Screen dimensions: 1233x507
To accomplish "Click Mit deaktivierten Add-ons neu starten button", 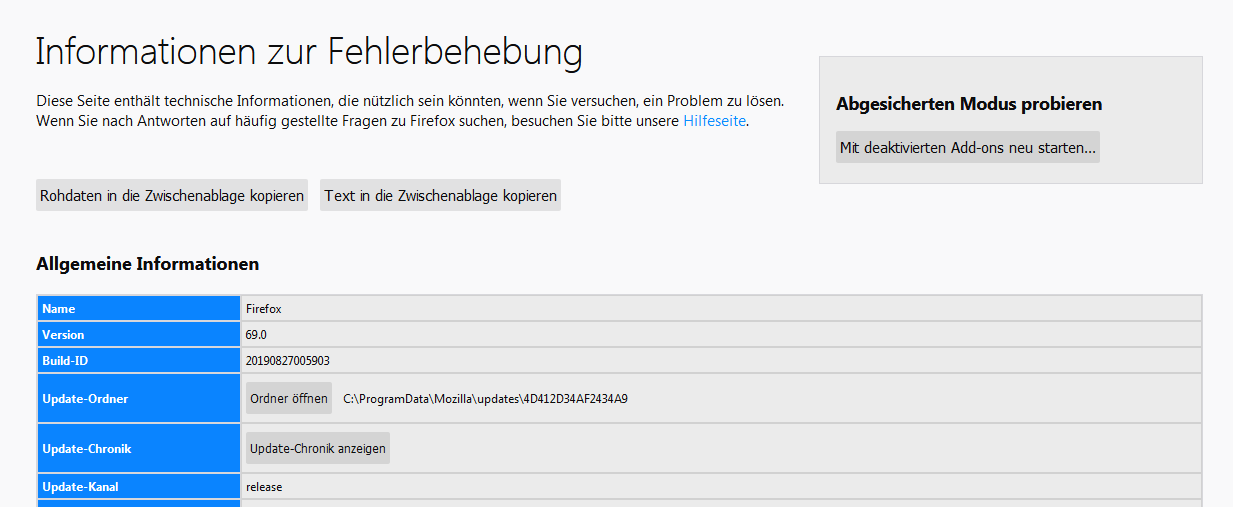I will (x=968, y=147).
